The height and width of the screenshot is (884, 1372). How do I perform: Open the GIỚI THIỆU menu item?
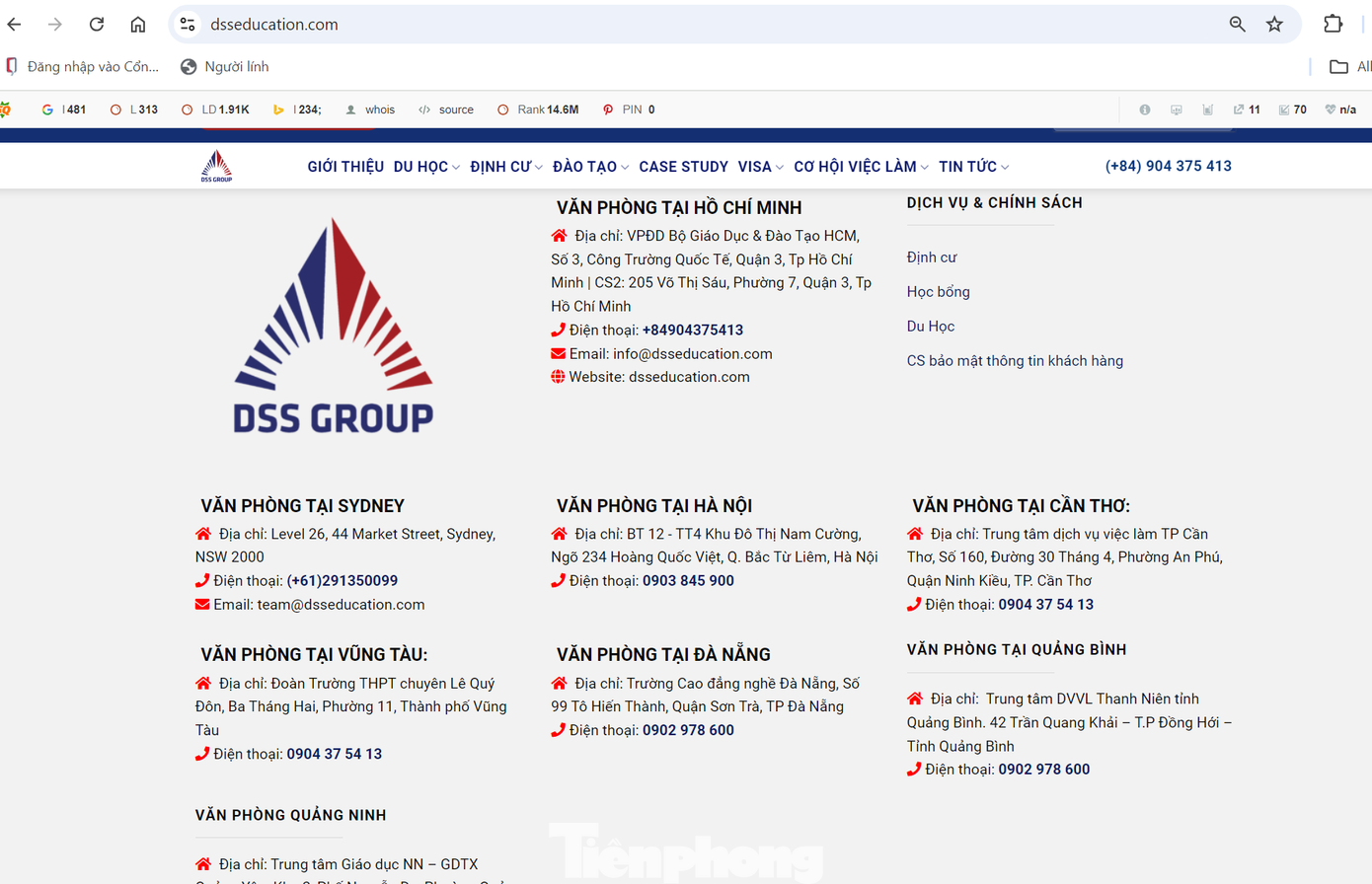(345, 167)
